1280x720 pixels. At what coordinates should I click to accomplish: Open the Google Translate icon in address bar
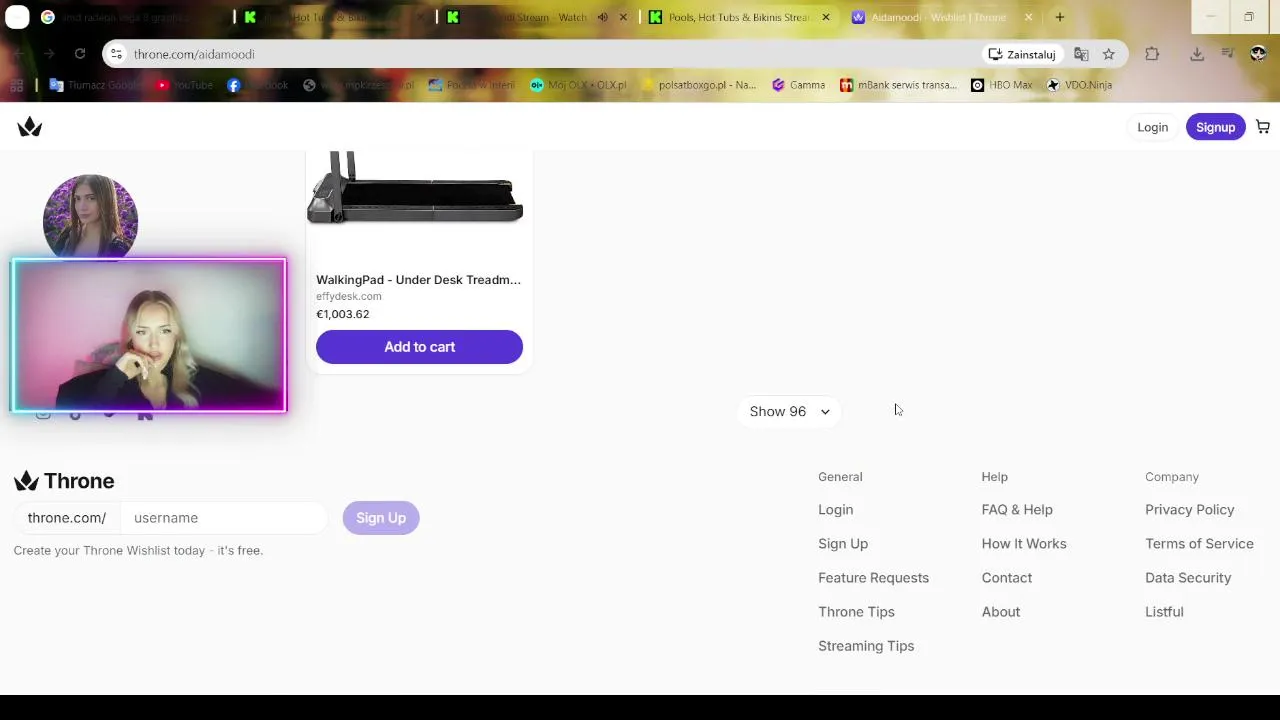point(1081,54)
